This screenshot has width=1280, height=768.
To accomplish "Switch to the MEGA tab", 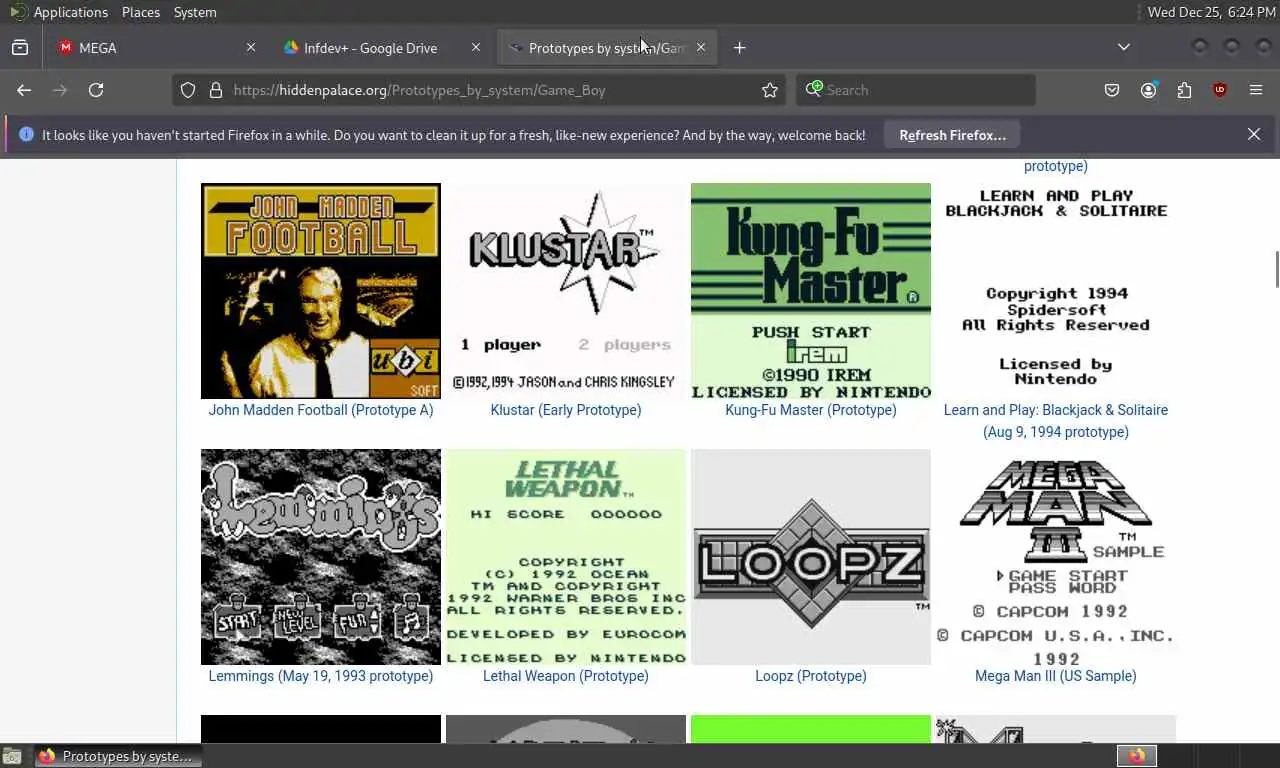I will [155, 47].
